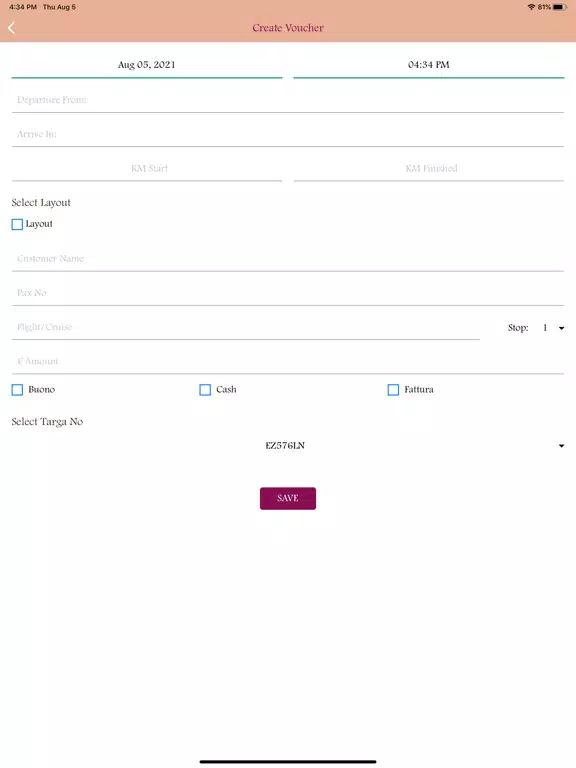
Task: Focus the Arrive In field
Action: 288,135
